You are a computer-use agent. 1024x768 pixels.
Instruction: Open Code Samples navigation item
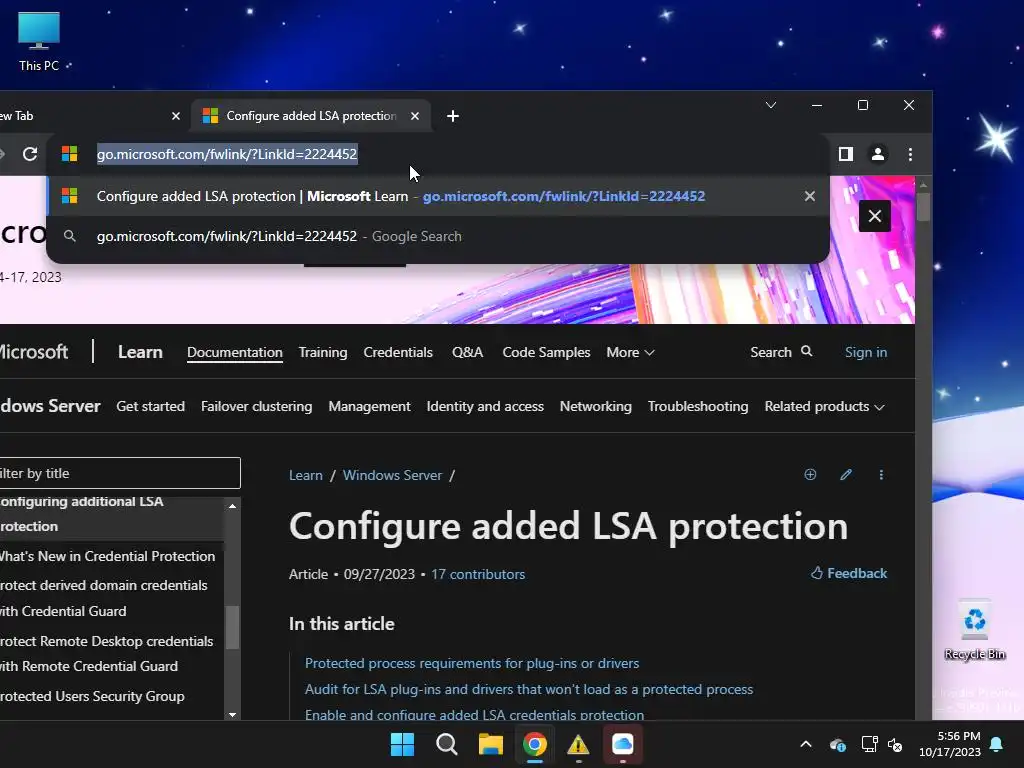(x=547, y=353)
